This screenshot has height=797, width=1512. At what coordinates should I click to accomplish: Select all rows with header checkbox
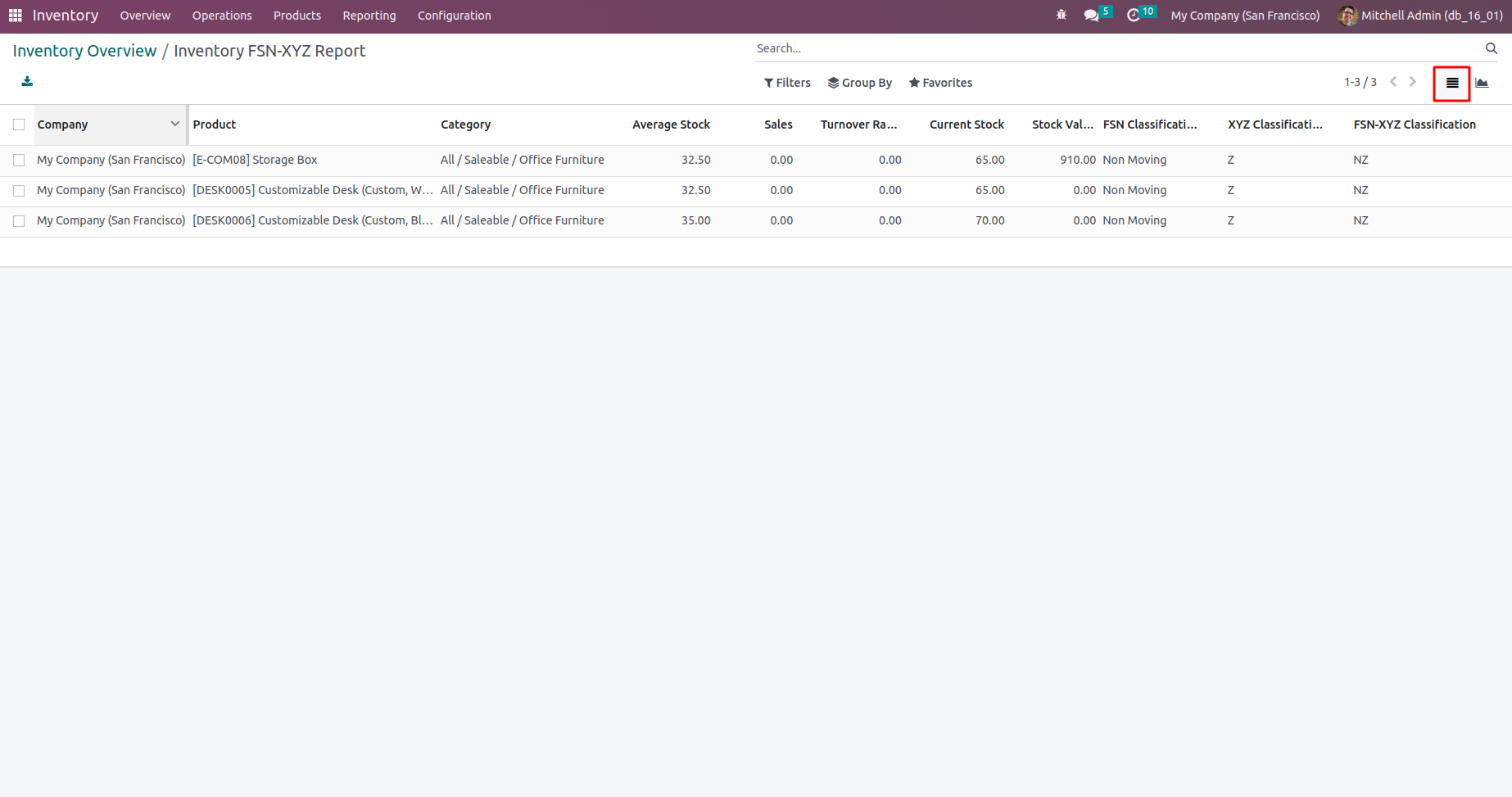tap(19, 125)
